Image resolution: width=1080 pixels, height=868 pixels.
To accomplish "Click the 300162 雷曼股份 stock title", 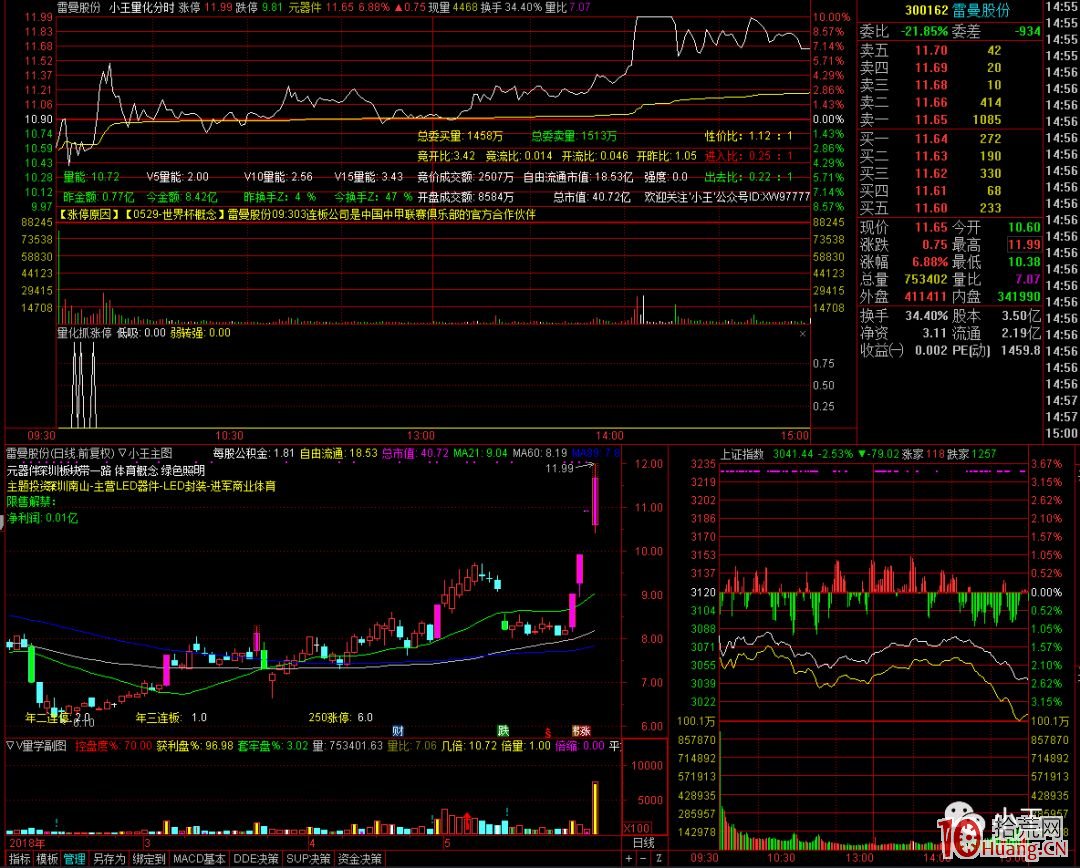I will click(x=957, y=10).
